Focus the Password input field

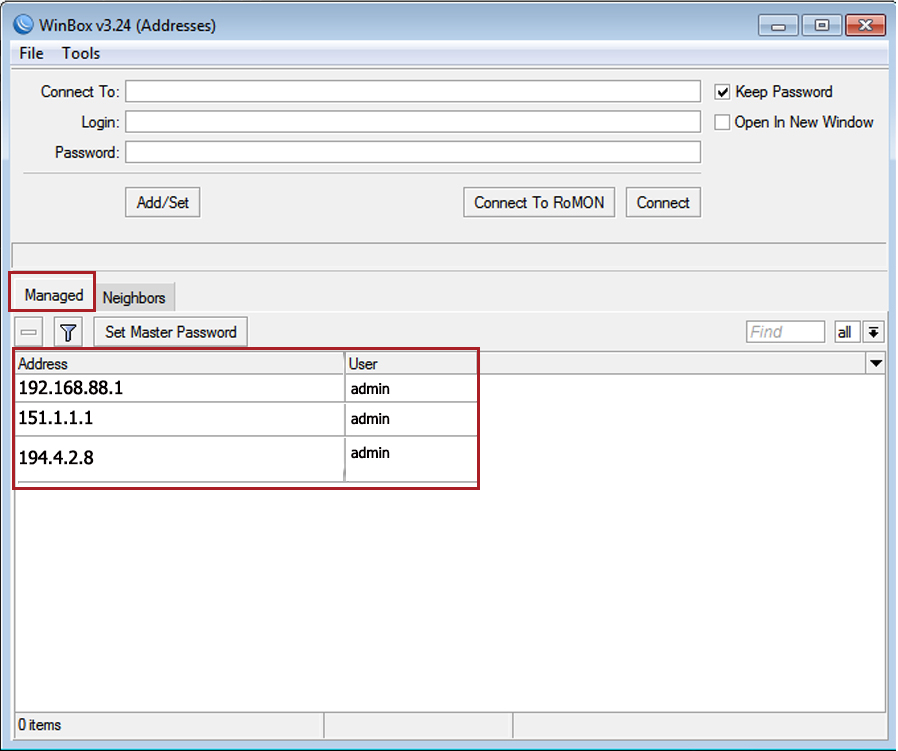[x=412, y=153]
